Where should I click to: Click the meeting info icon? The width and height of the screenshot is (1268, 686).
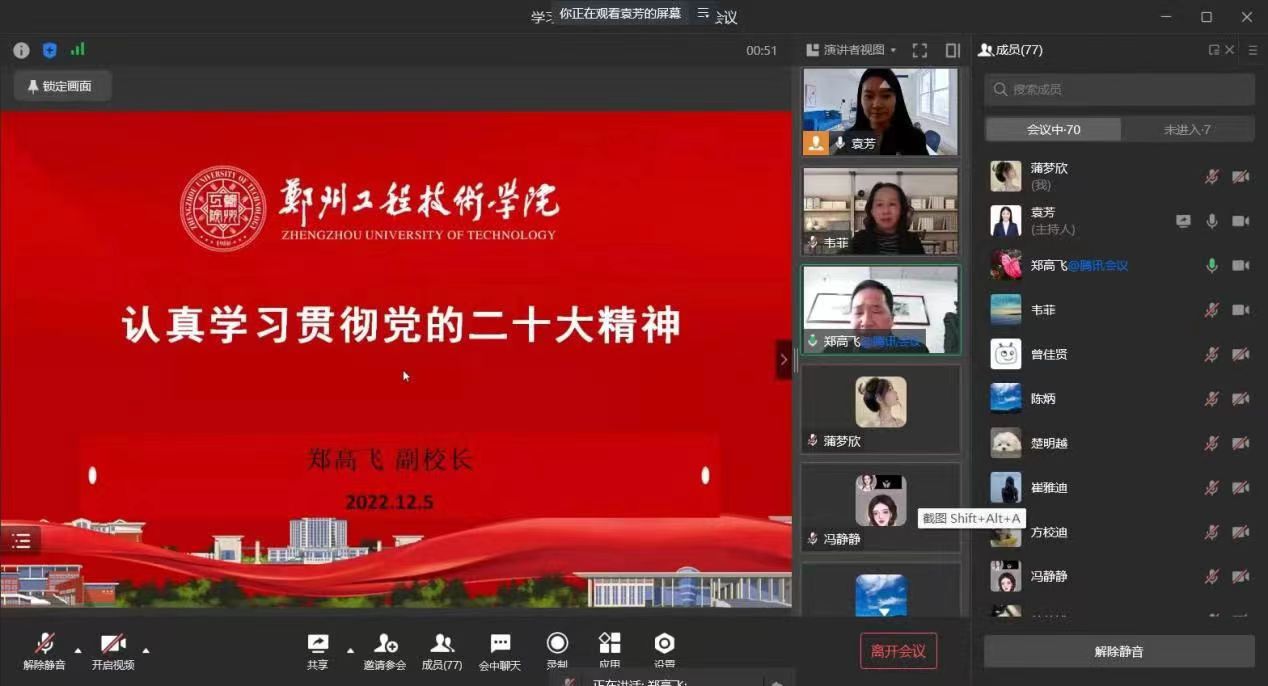point(21,50)
